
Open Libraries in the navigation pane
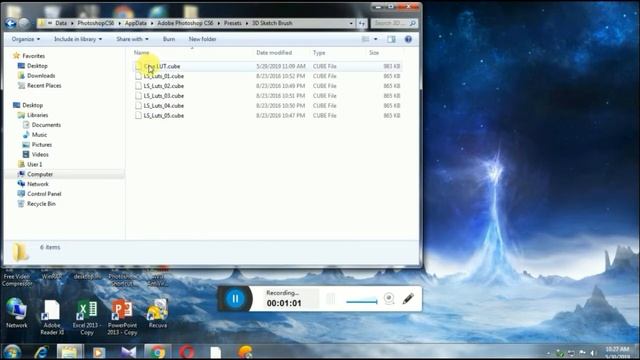pyautogui.click(x=37, y=115)
